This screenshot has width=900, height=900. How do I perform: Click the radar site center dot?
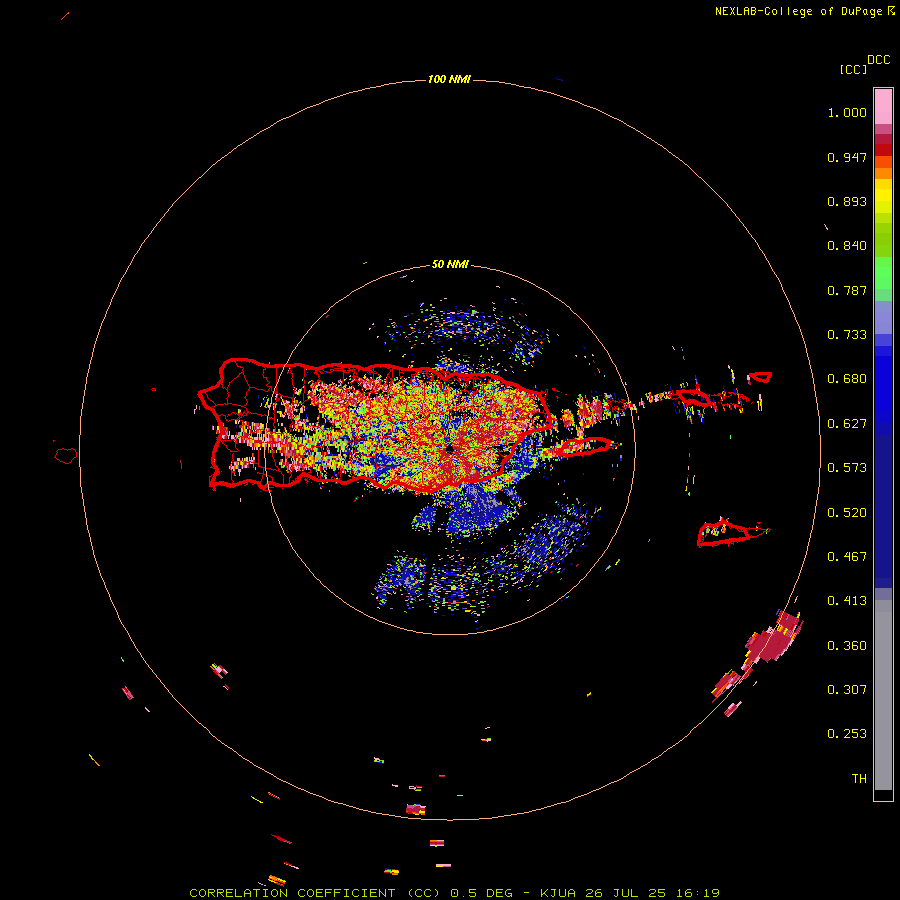click(450, 449)
